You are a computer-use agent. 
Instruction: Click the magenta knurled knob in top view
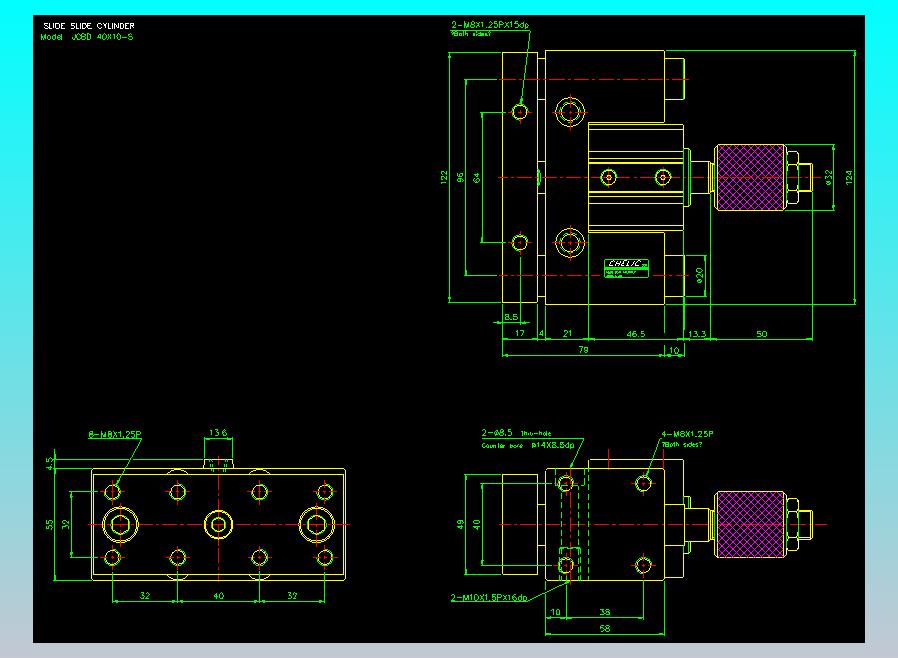click(750, 177)
